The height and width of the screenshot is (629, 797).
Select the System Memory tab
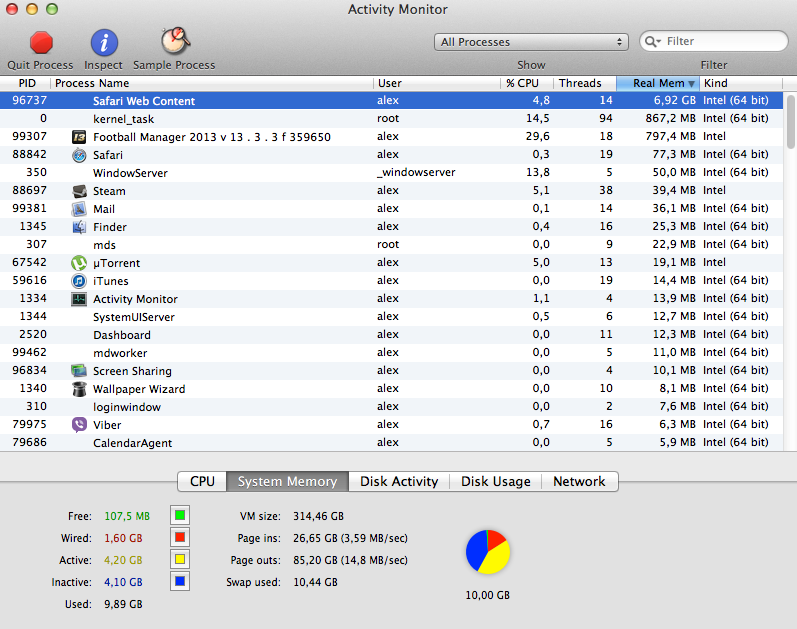click(x=287, y=482)
